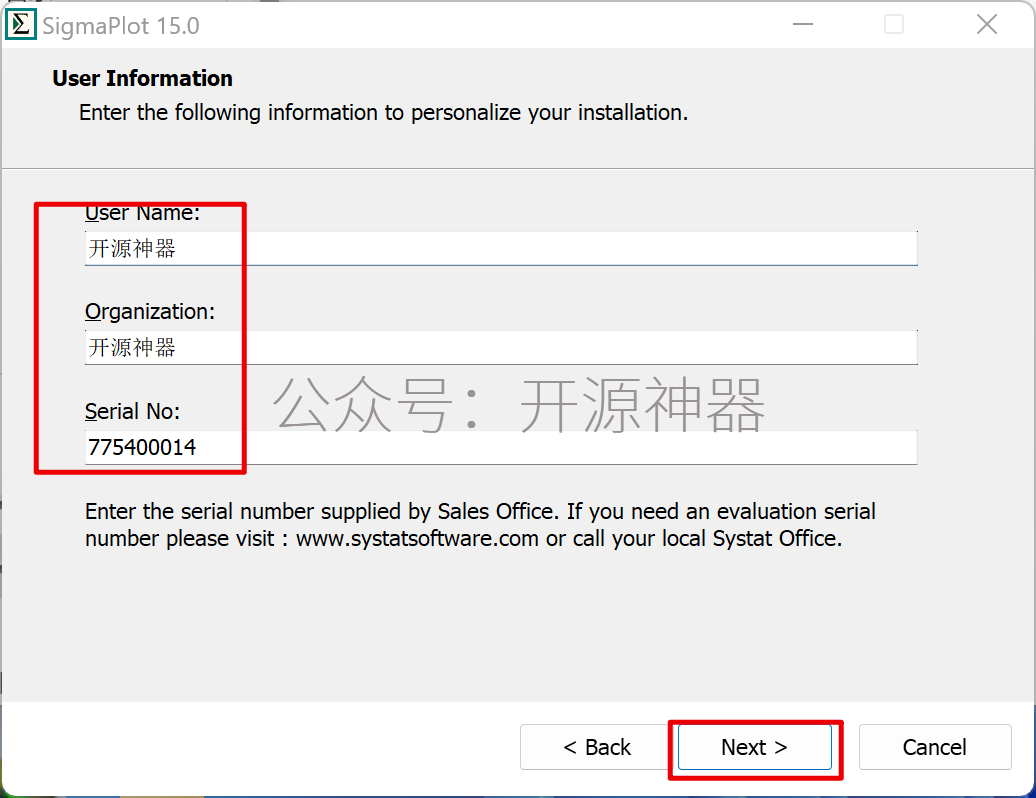The image size is (1036, 798).
Task: Click the "Organization:" label
Action: coord(150,312)
